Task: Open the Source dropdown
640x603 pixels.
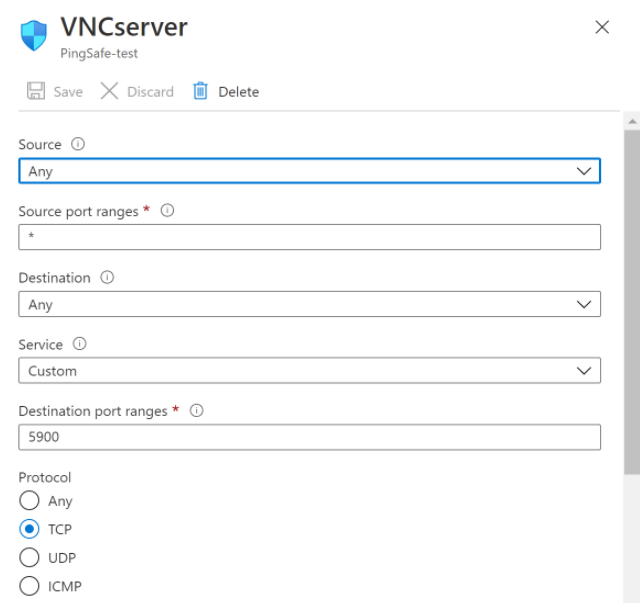Action: tap(309, 171)
